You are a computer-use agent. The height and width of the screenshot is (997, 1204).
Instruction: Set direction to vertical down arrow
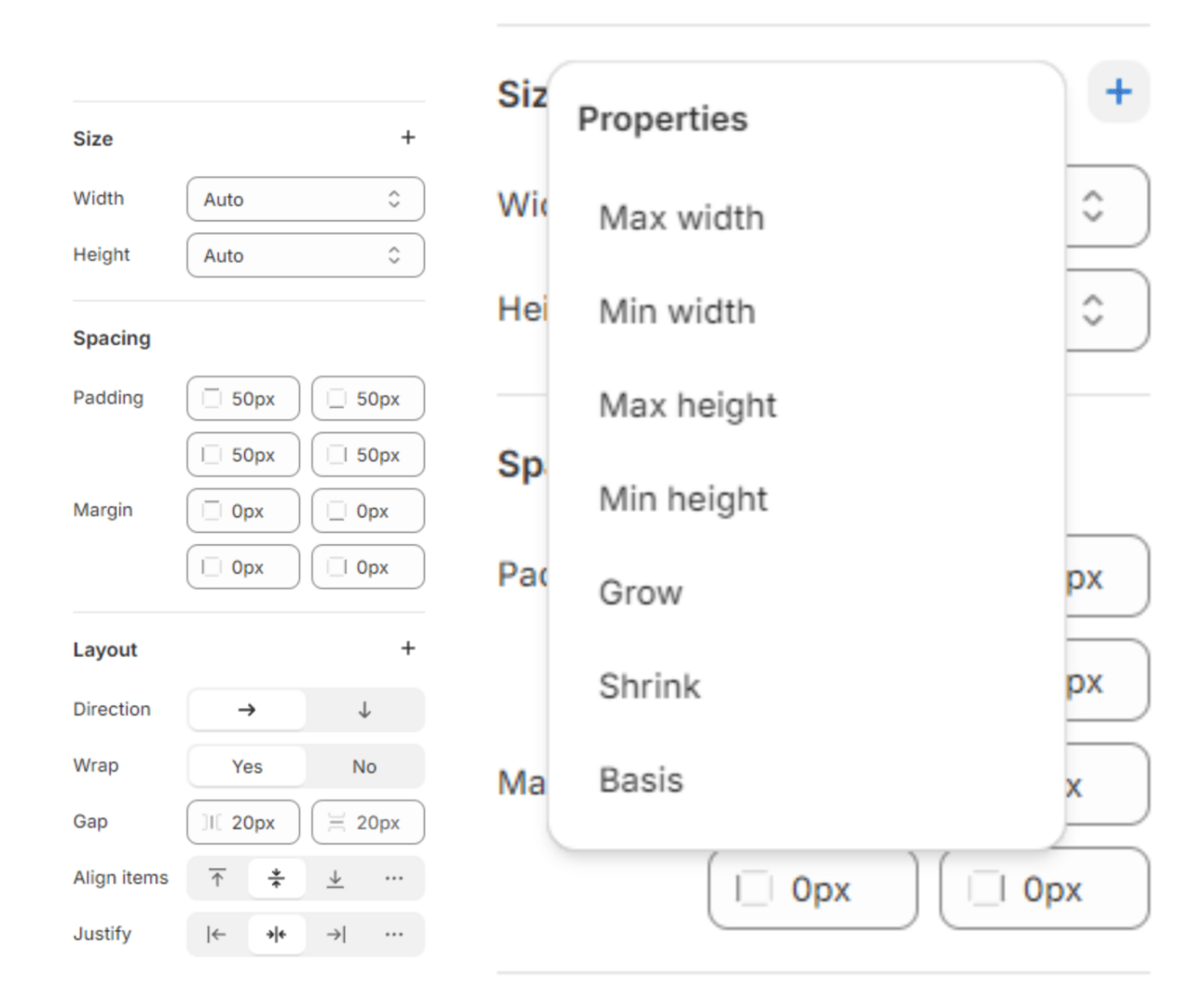364,710
